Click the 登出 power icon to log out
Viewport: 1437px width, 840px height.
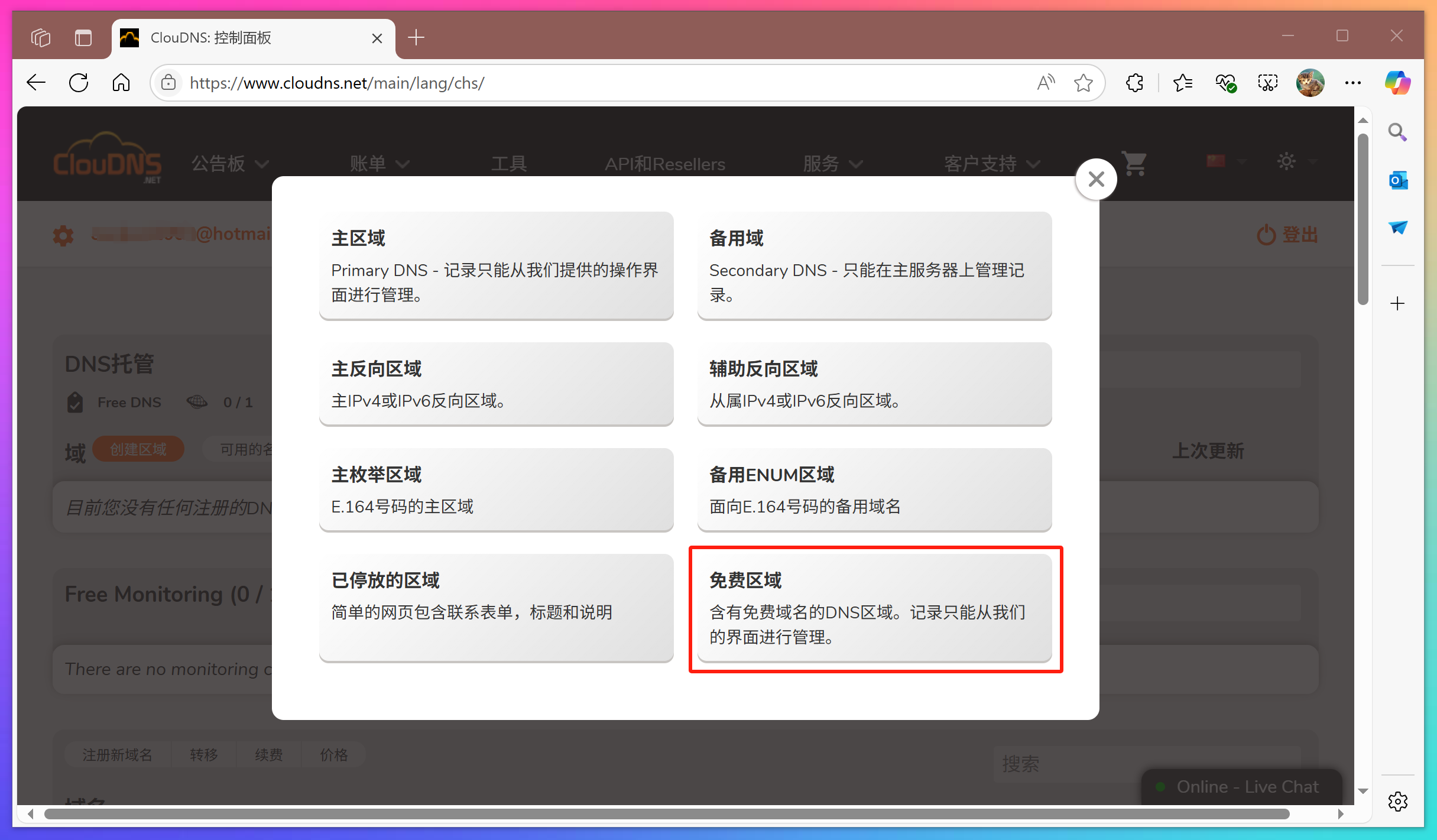click(x=1266, y=234)
